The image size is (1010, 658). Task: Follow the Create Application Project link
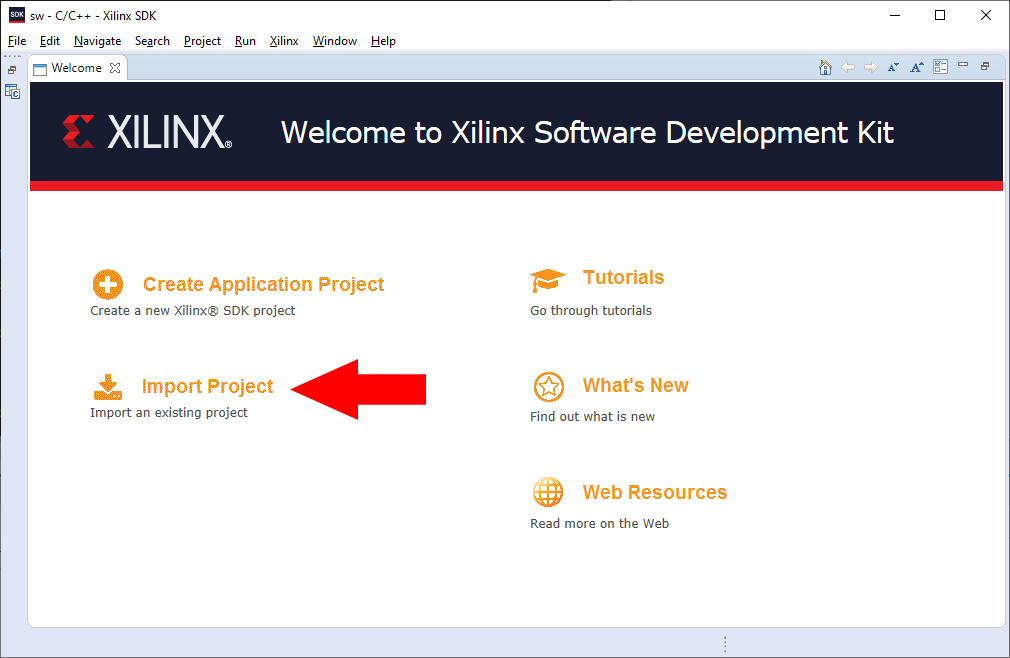[x=263, y=284]
